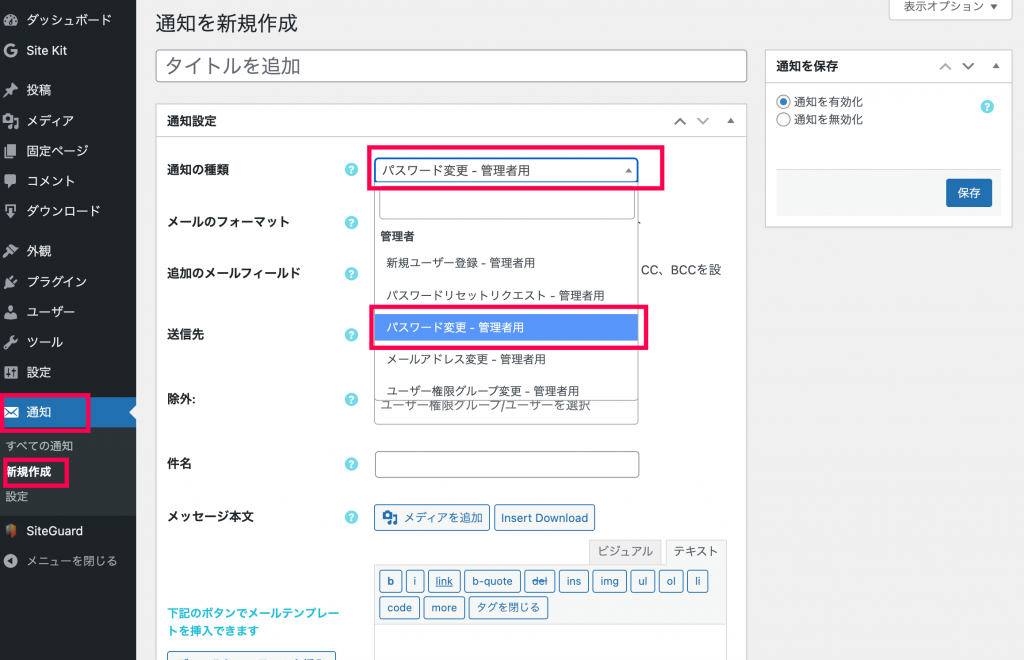This screenshot has width=1024, height=660.
Task: Click the ul quicktag button
Action: (643, 581)
